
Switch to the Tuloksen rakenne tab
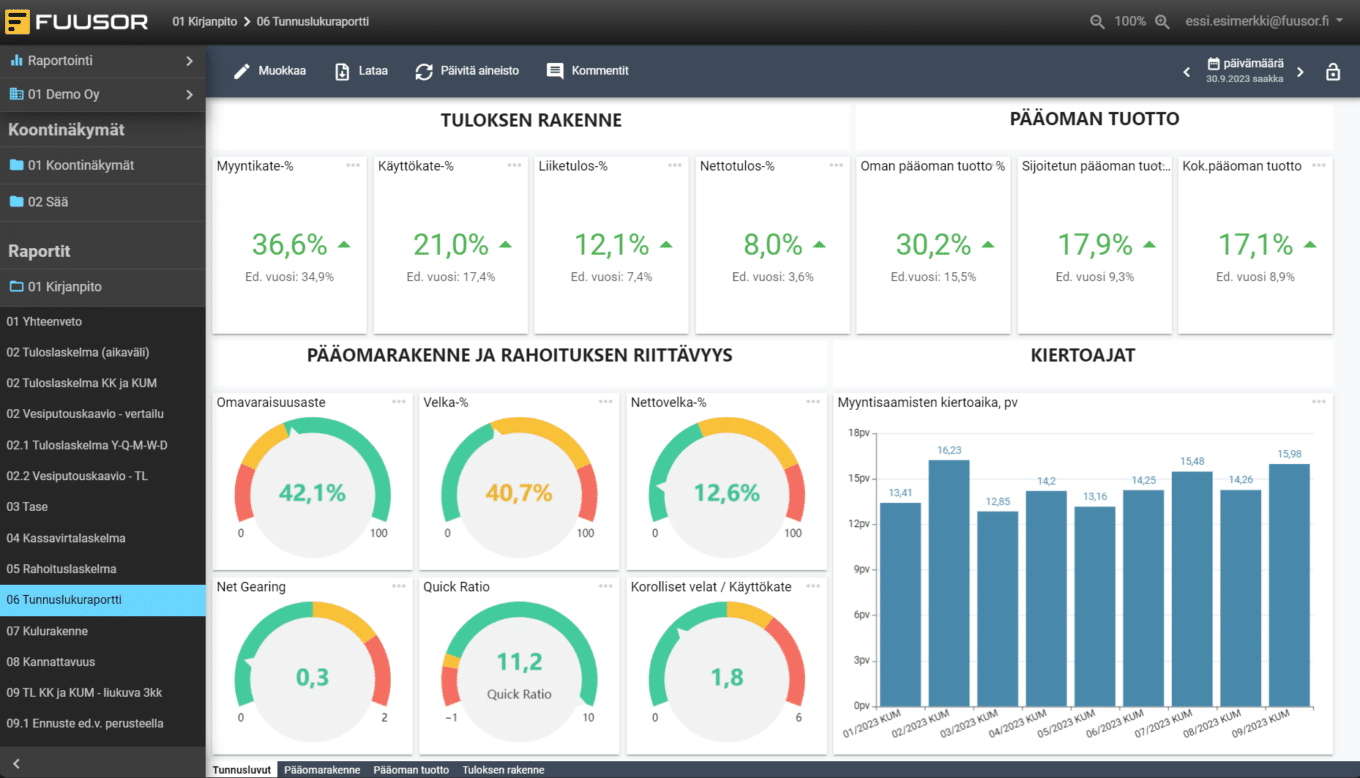(x=503, y=770)
